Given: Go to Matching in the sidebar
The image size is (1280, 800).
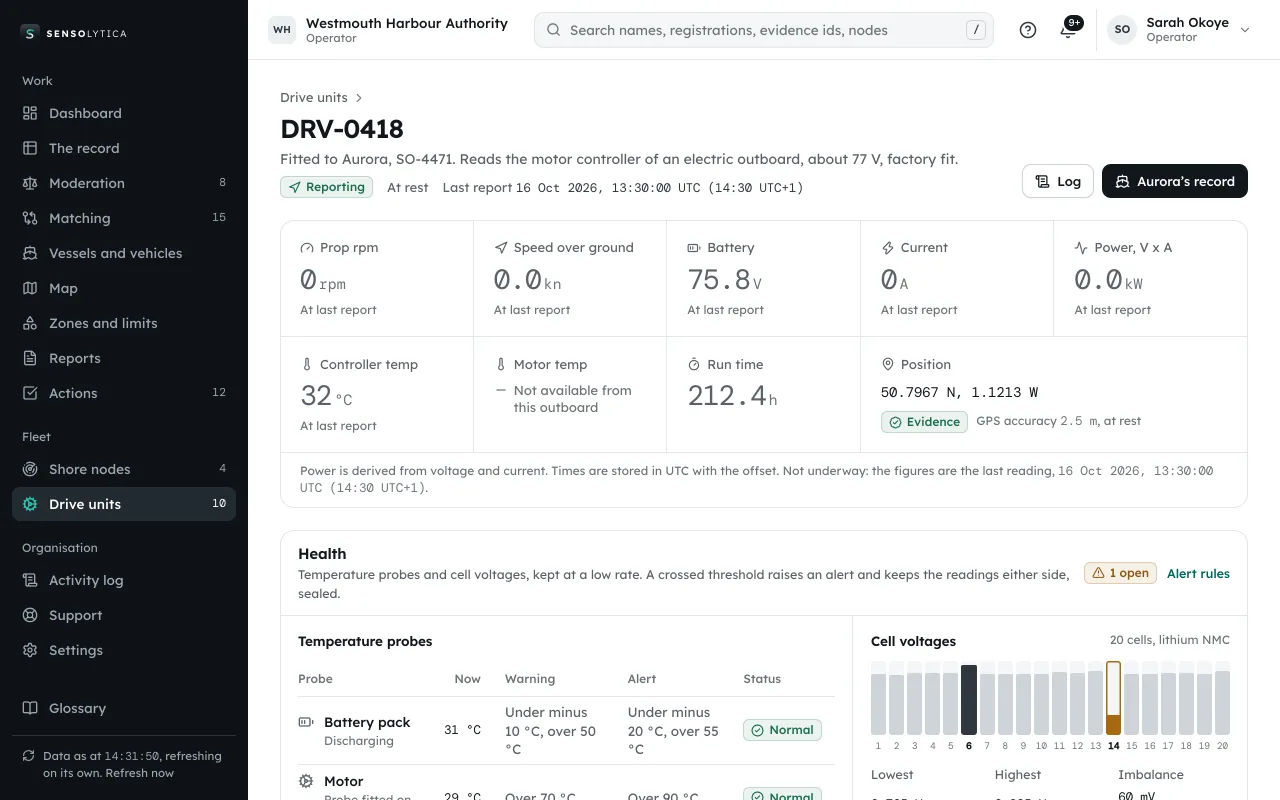Looking at the screenshot, I should (x=124, y=218).
